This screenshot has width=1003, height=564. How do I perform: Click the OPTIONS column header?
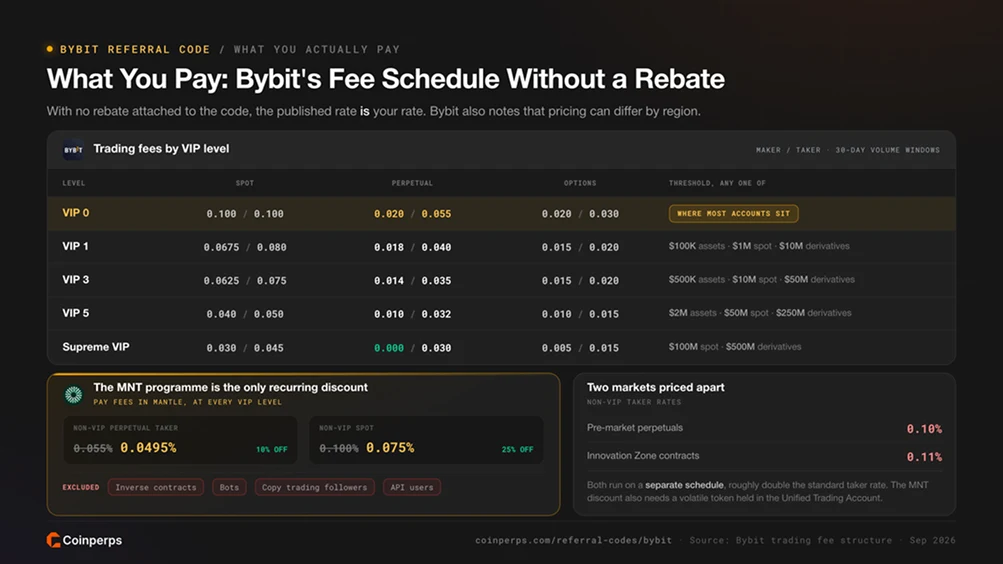pyautogui.click(x=580, y=183)
